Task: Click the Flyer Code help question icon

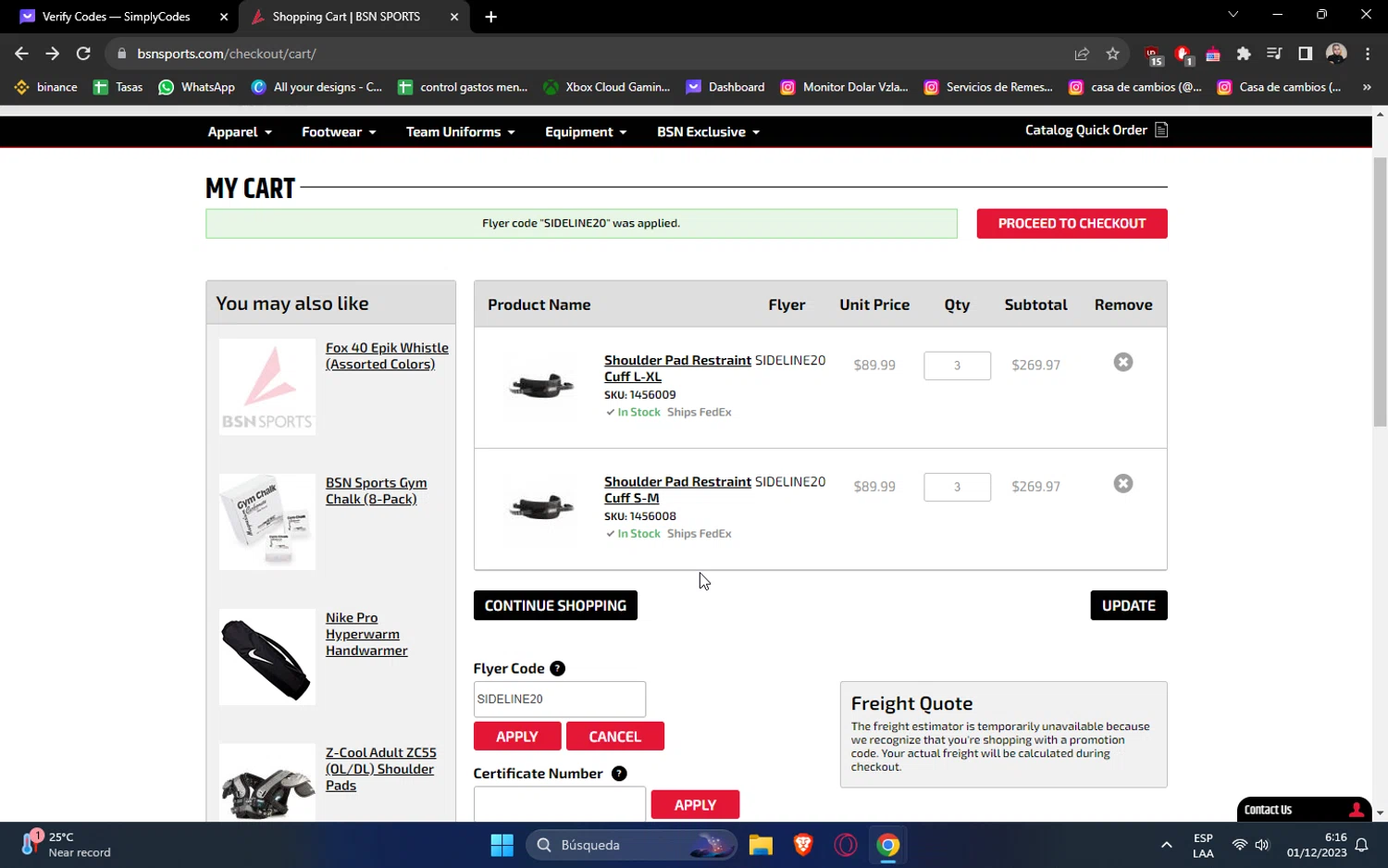Action: click(557, 668)
